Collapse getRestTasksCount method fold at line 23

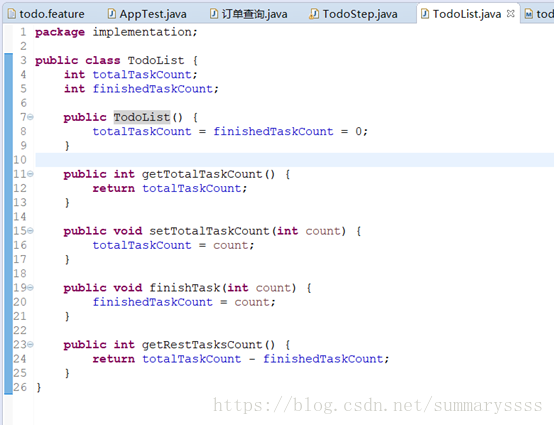[x=30, y=344]
